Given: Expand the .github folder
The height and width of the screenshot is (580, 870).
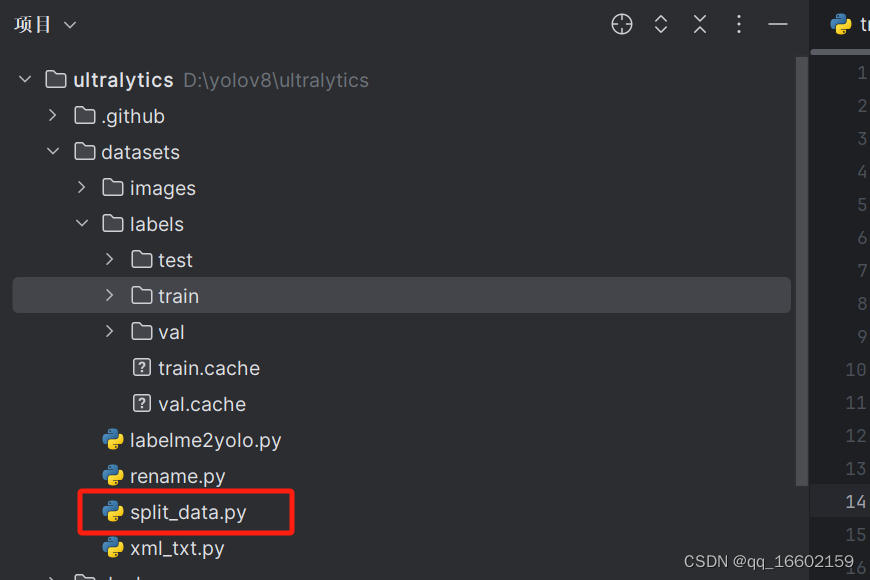Looking at the screenshot, I should point(53,116).
